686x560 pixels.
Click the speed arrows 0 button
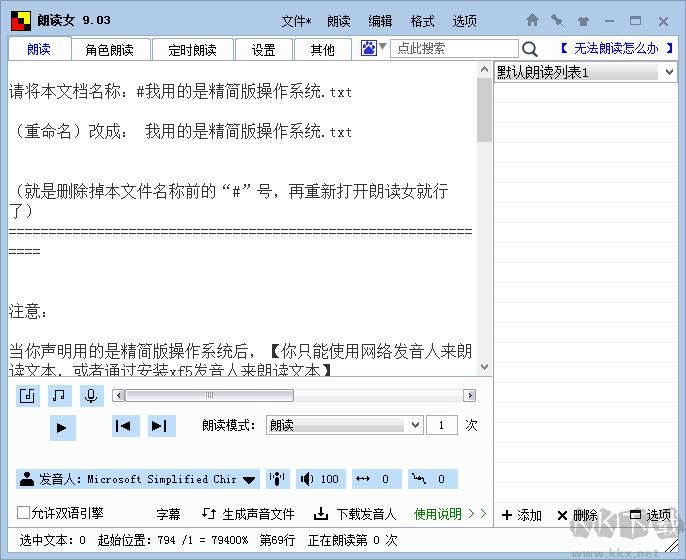click(x=377, y=479)
